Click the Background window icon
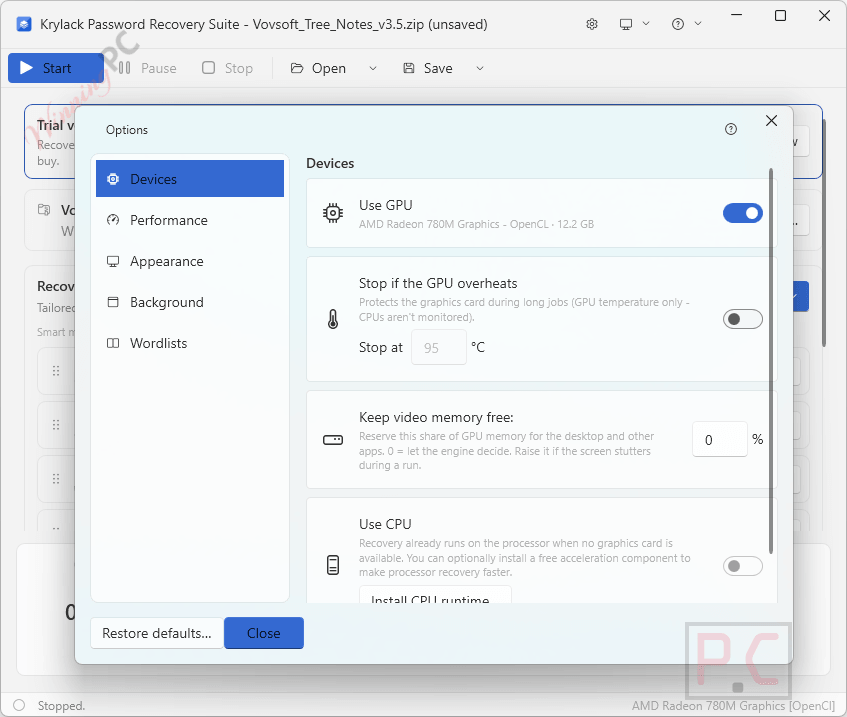Screen dimensions: 847x717 (x=113, y=302)
